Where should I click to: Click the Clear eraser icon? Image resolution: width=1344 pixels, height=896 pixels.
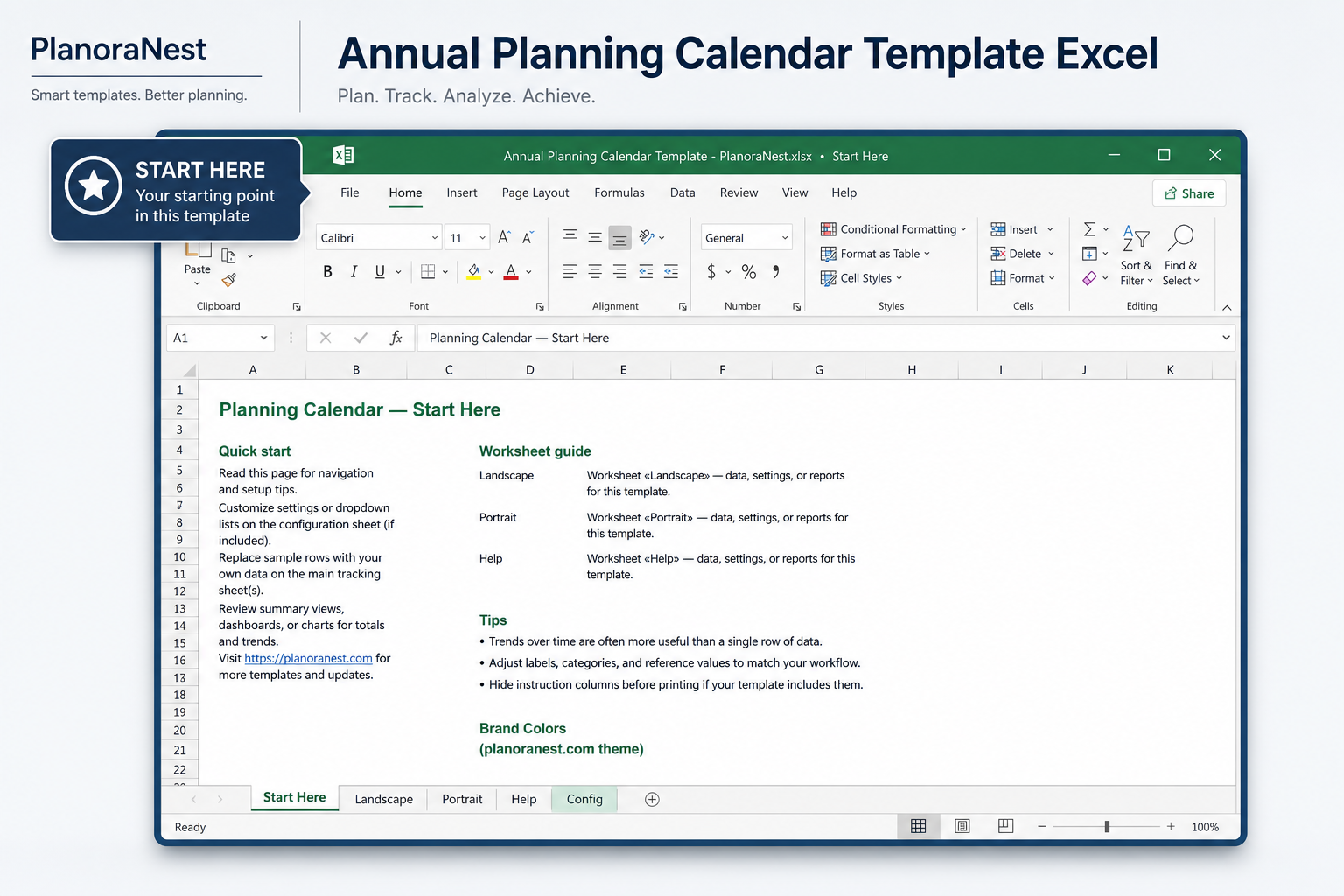click(1089, 278)
